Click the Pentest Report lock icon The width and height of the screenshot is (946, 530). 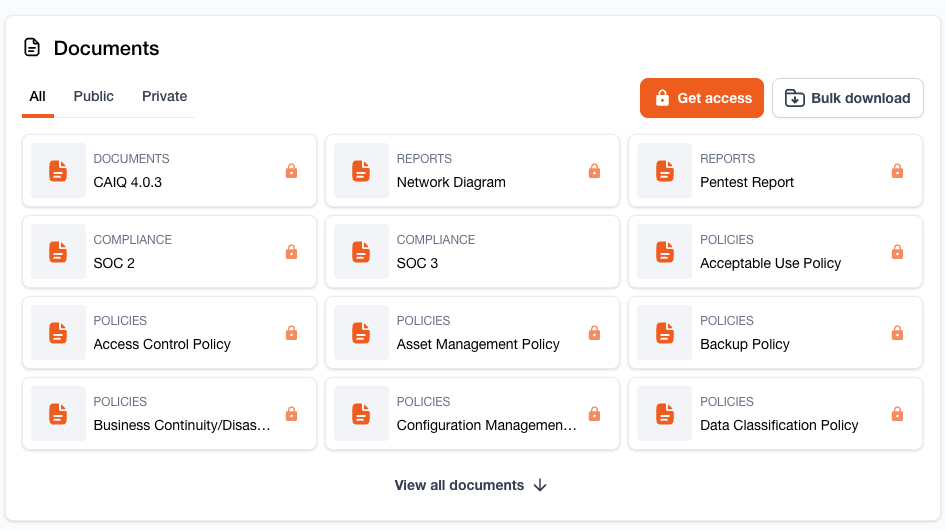(897, 171)
